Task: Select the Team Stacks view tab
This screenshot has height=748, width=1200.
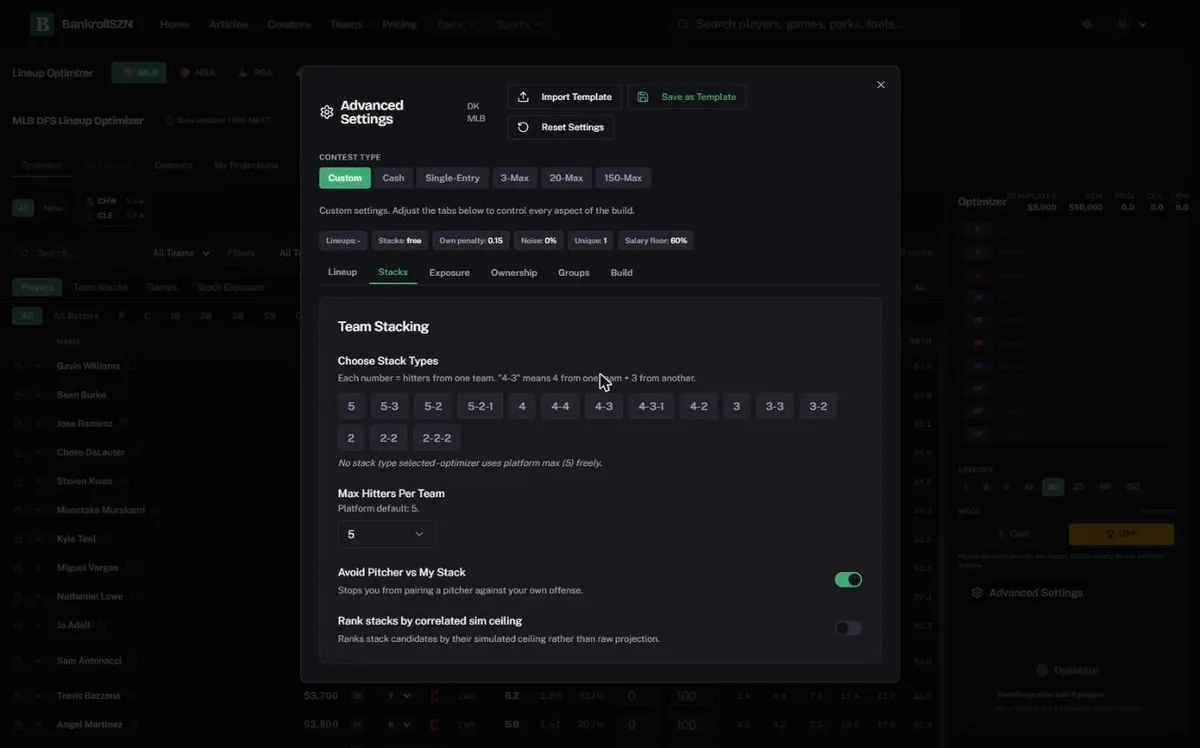Action: click(100, 287)
